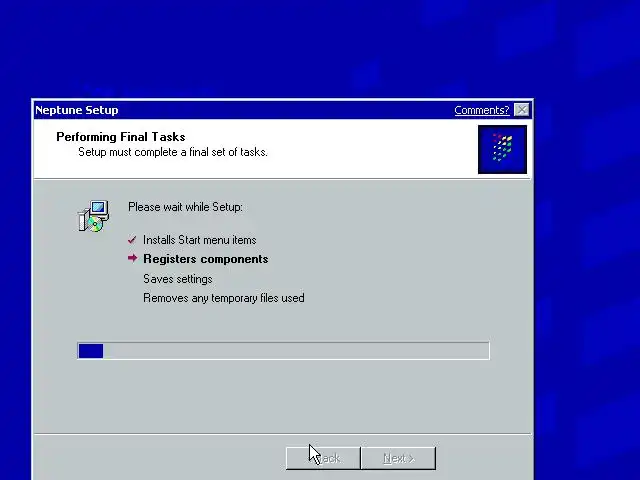Click the setup progress bar
This screenshot has height=480, width=640.
[283, 351]
